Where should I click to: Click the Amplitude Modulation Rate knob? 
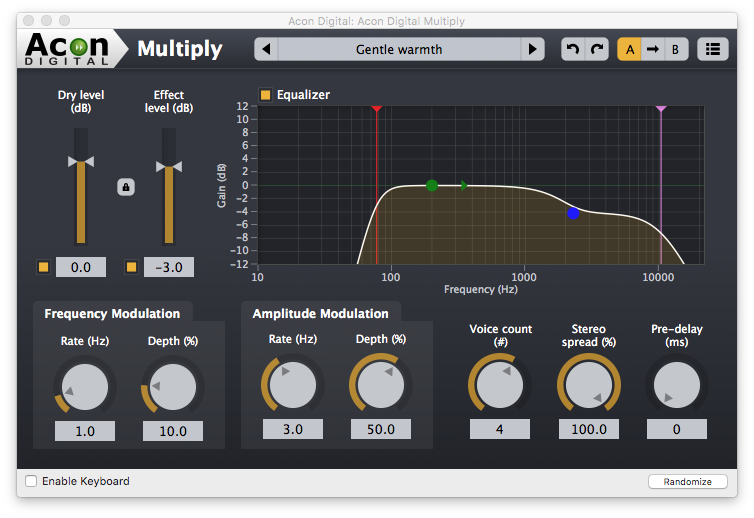pyautogui.click(x=293, y=385)
